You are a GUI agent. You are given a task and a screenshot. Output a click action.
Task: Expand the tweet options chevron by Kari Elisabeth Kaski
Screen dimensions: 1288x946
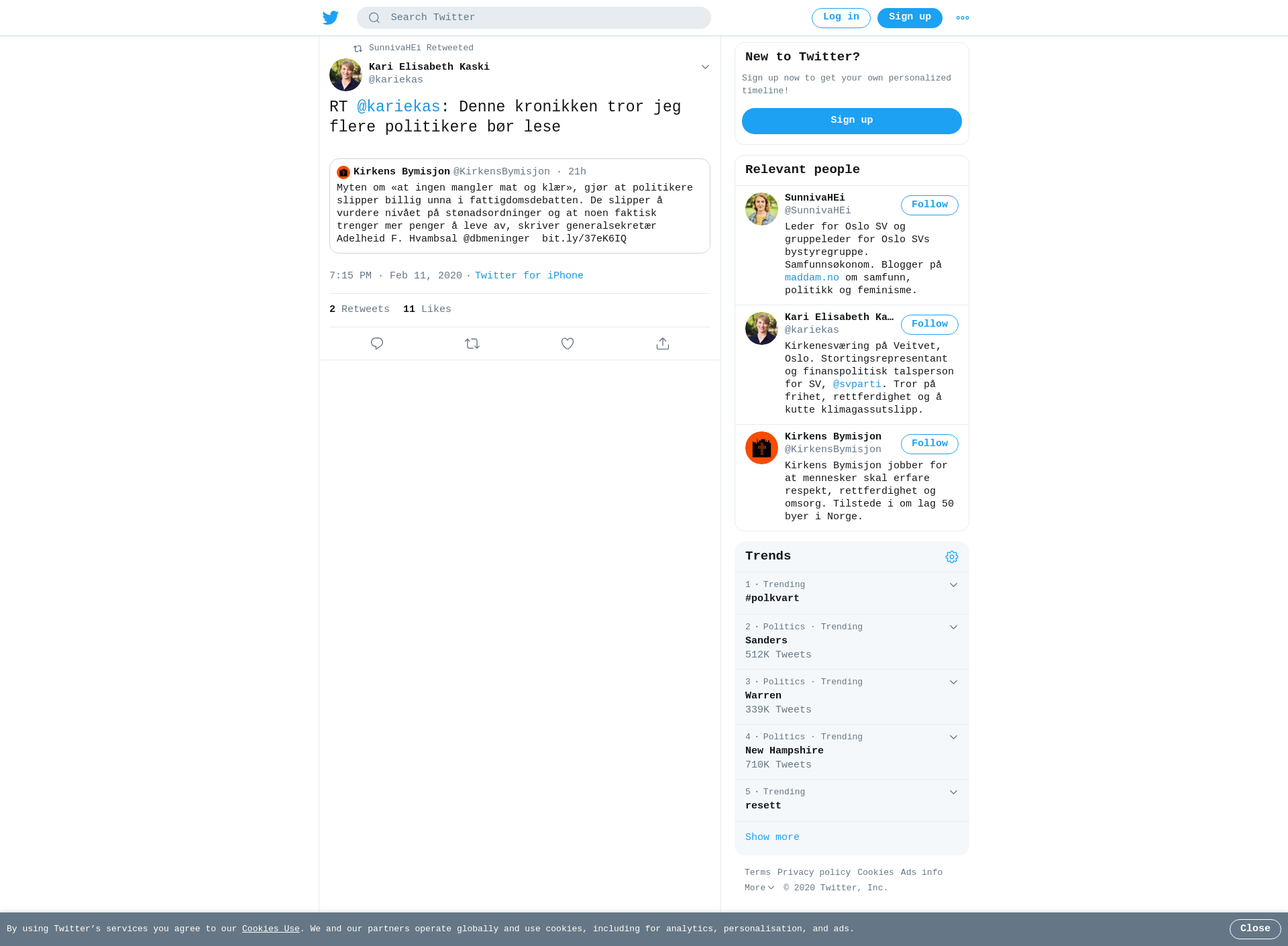(705, 67)
